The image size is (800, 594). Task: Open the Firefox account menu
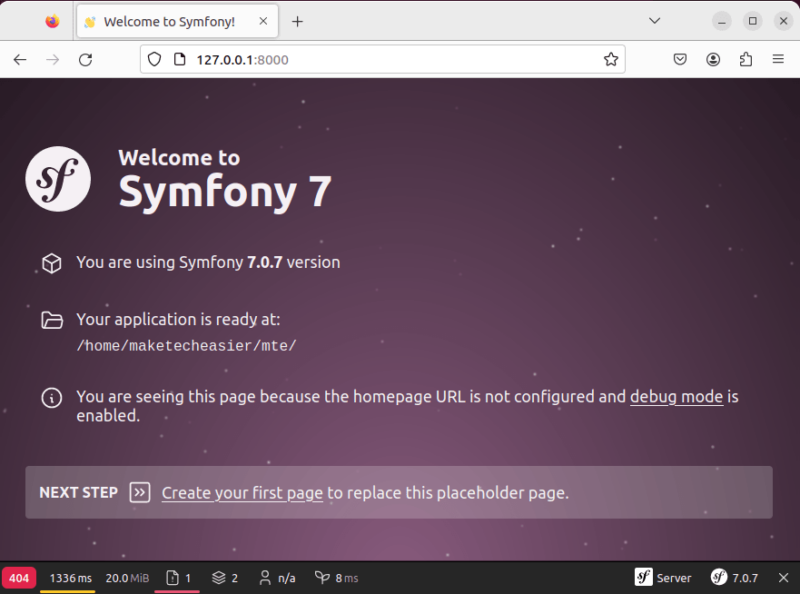[x=713, y=59]
